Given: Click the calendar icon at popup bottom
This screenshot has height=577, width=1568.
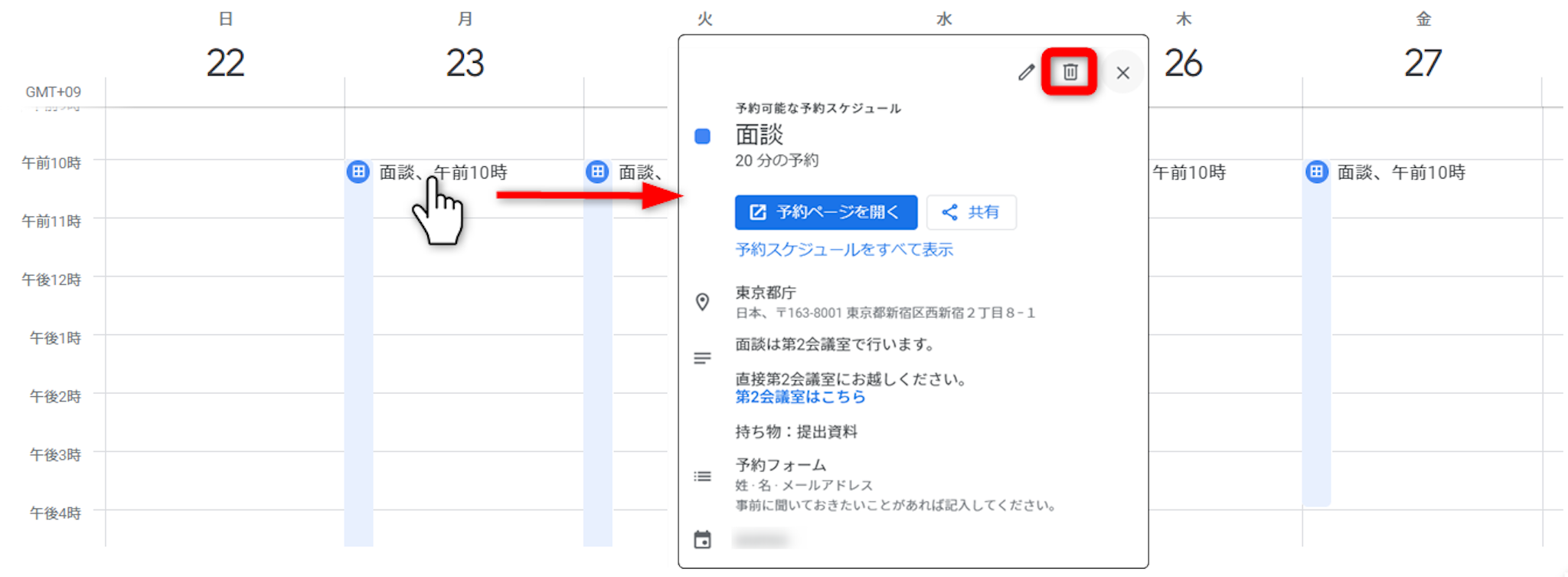Looking at the screenshot, I should click(x=702, y=540).
